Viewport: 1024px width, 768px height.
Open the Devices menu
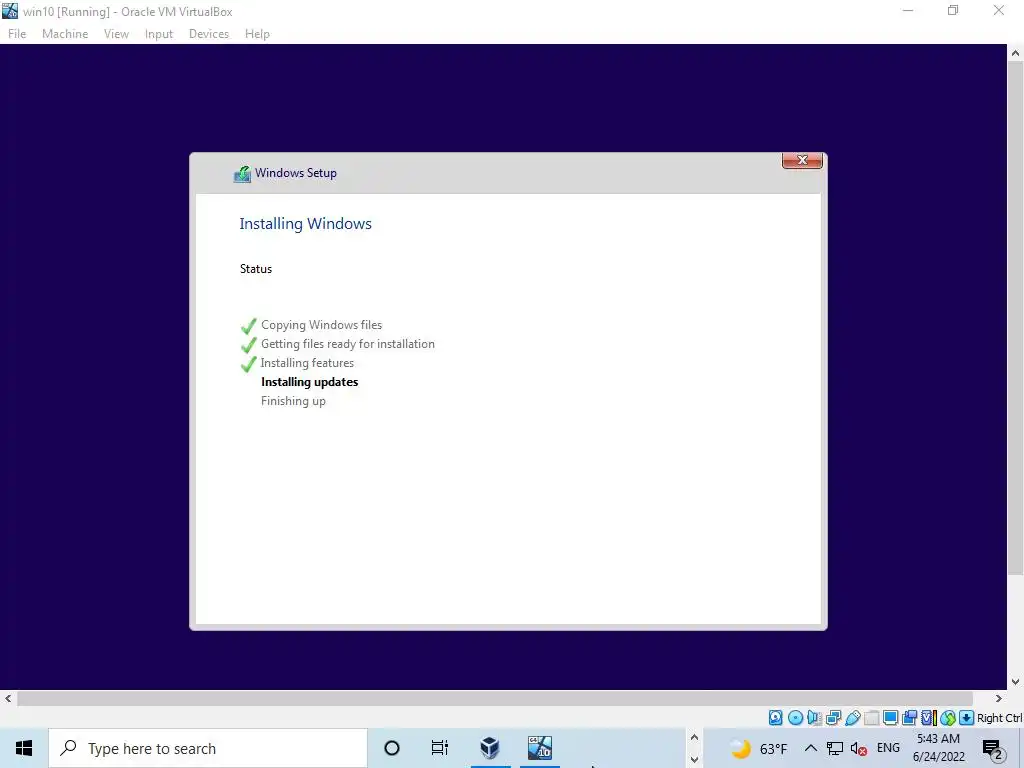click(x=209, y=34)
